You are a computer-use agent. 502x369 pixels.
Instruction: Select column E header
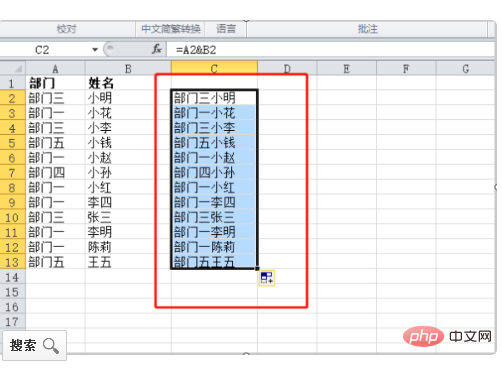coord(347,69)
